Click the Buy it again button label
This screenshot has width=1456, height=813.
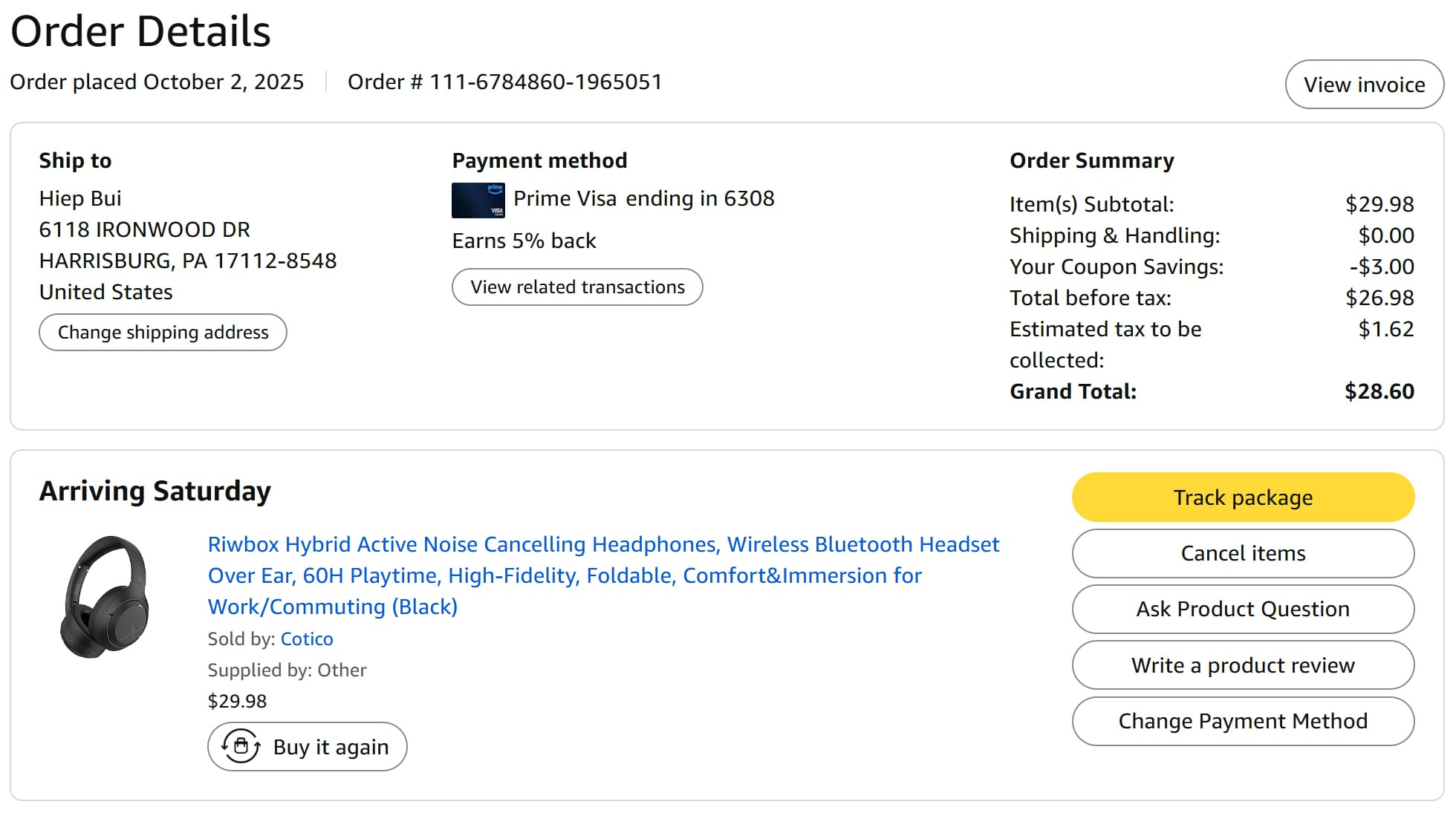(x=331, y=747)
